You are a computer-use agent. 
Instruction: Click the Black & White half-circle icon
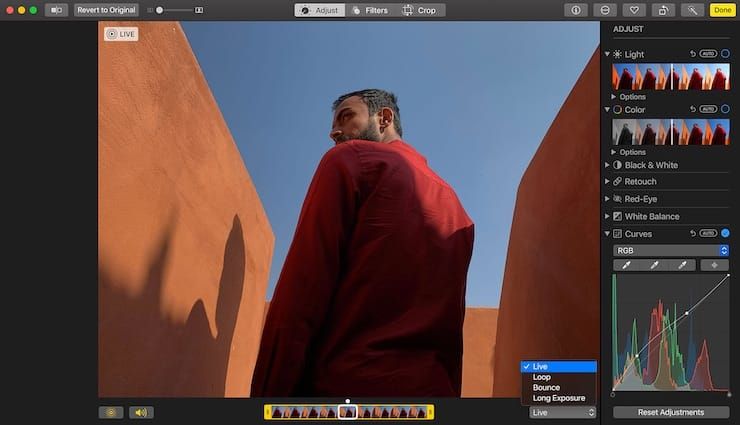point(617,165)
